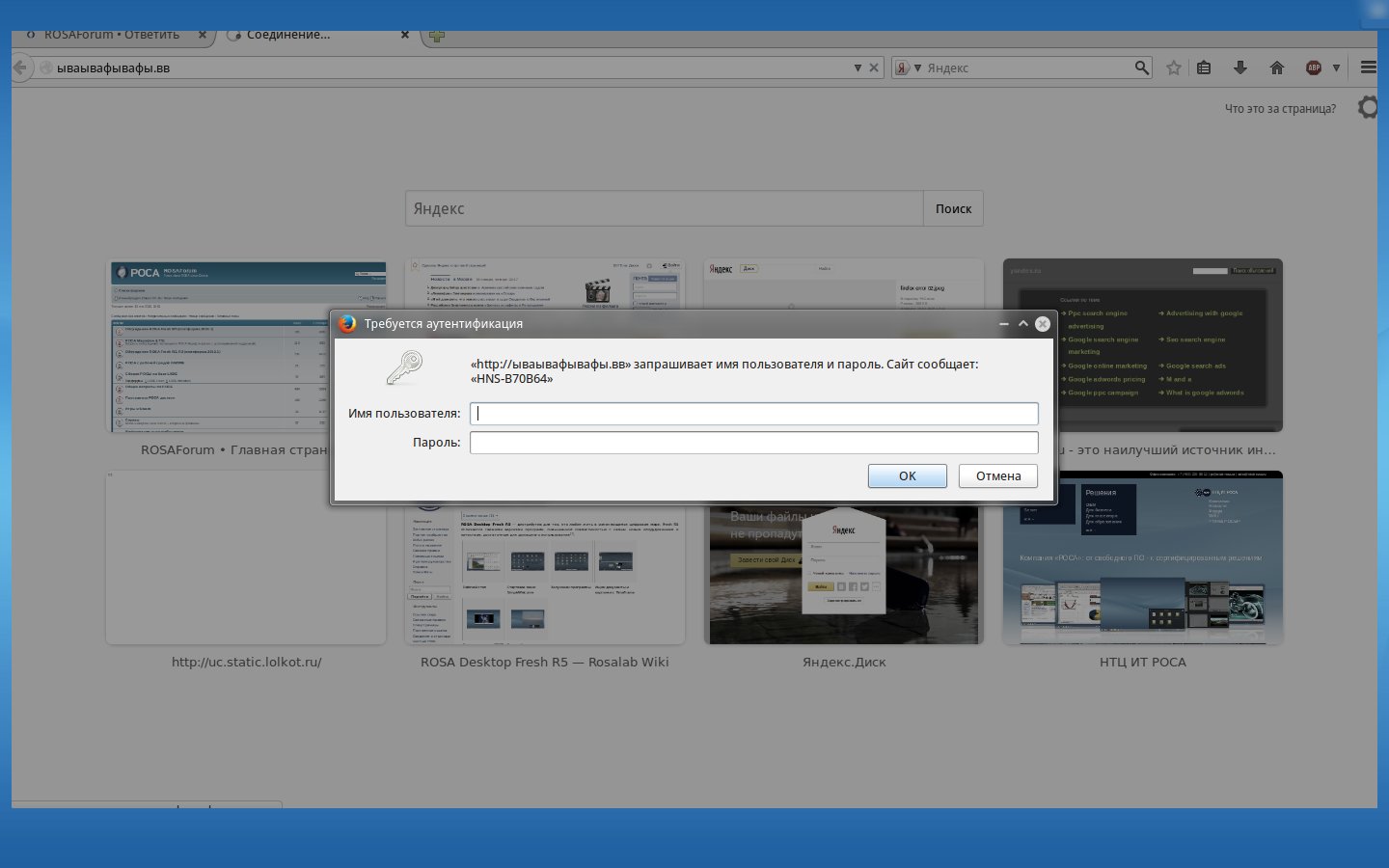
Task: Click Отмена to cancel authentication
Action: [x=997, y=475]
